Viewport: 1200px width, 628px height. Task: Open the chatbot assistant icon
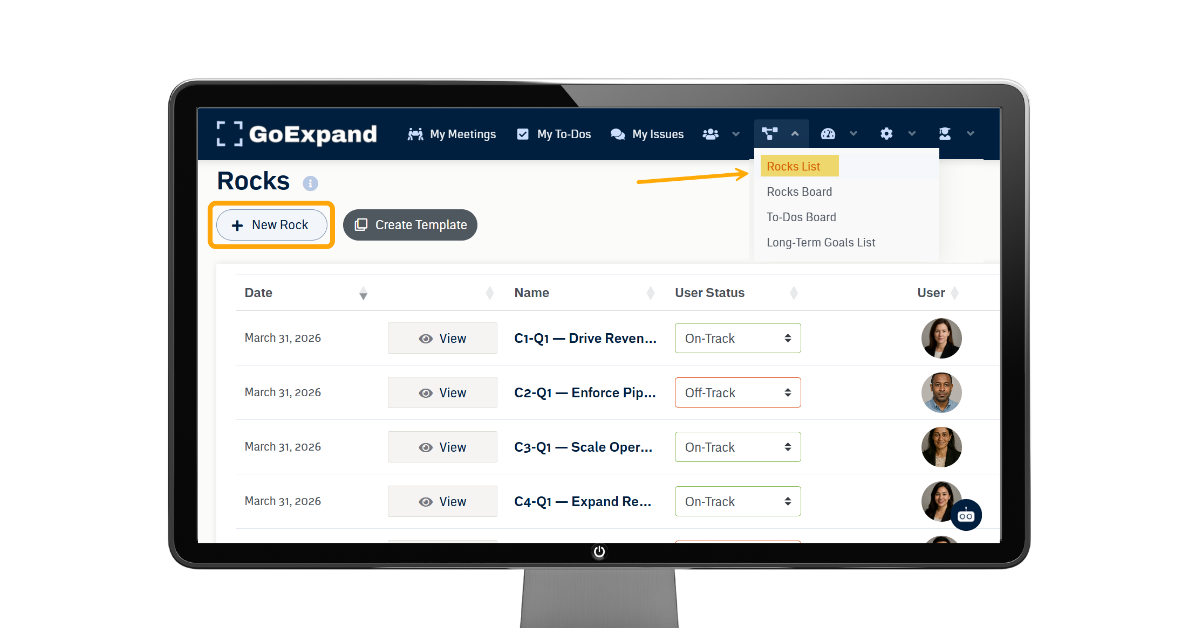point(966,516)
